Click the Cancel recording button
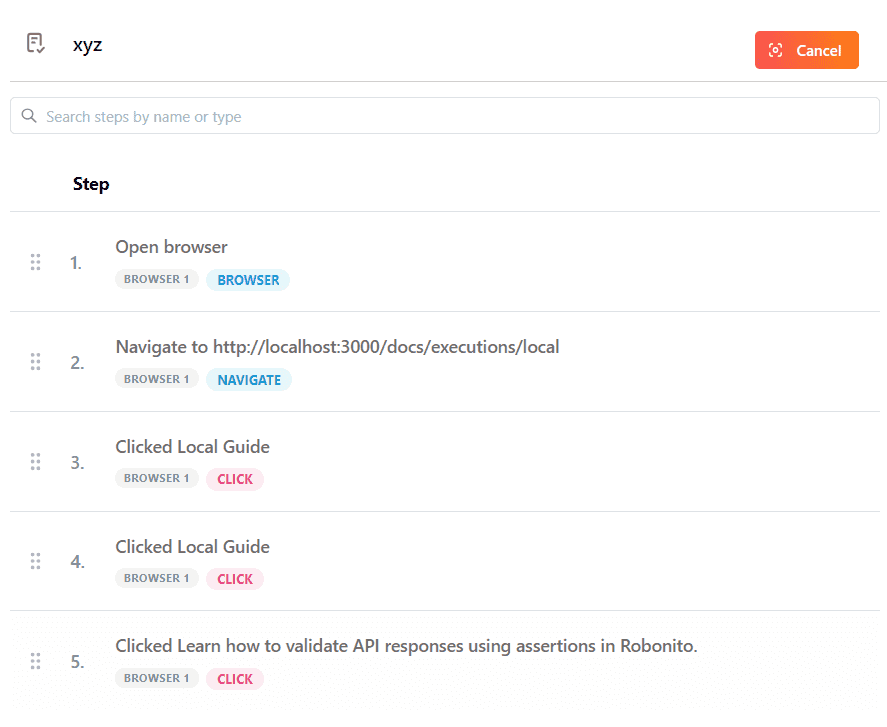Image resolution: width=887 pixels, height=727 pixels. coord(806,50)
